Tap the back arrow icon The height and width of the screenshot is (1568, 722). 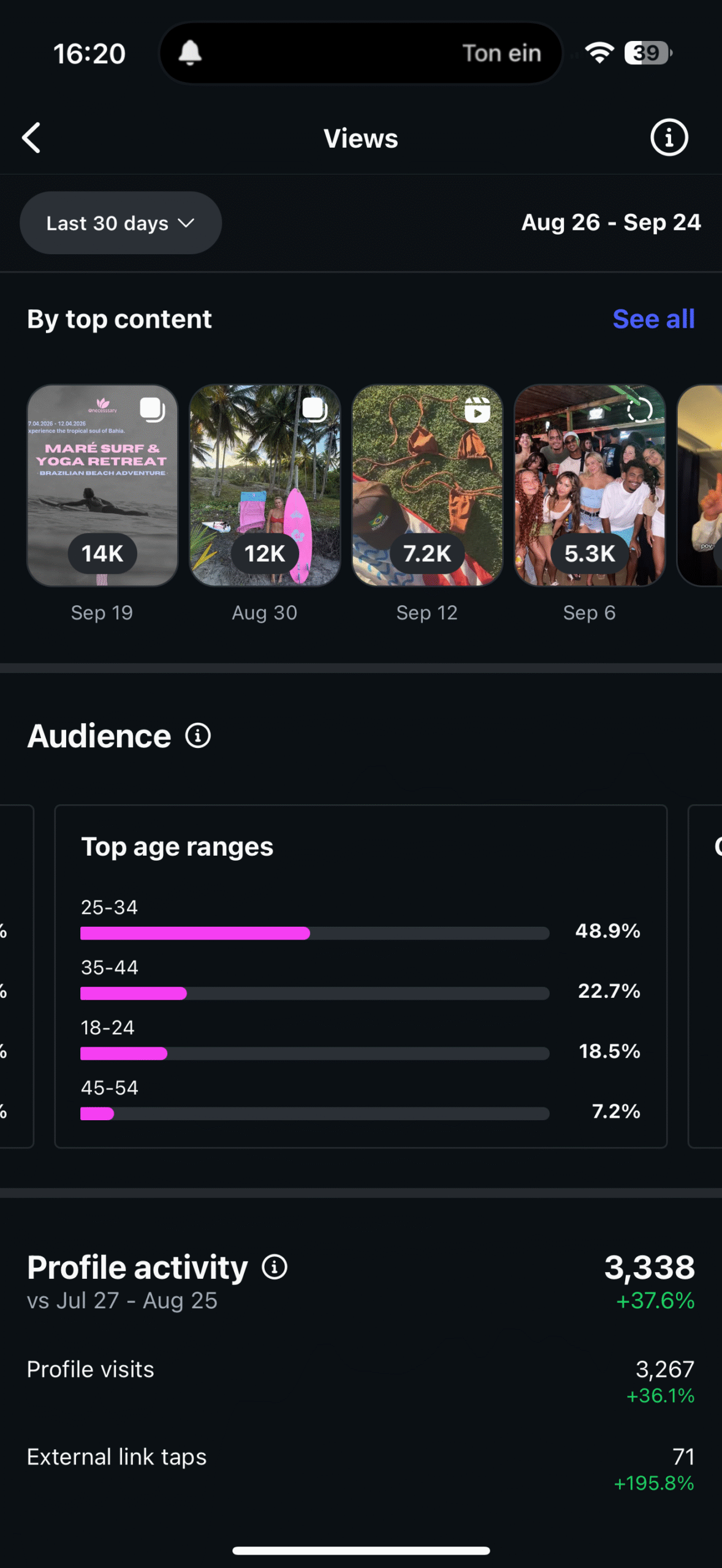pyautogui.click(x=32, y=138)
